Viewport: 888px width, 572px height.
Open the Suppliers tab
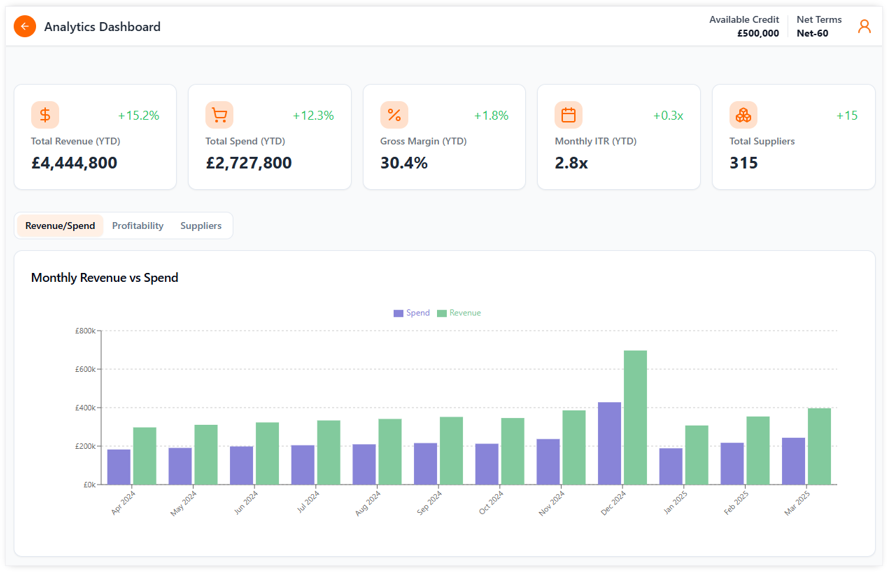pos(201,226)
